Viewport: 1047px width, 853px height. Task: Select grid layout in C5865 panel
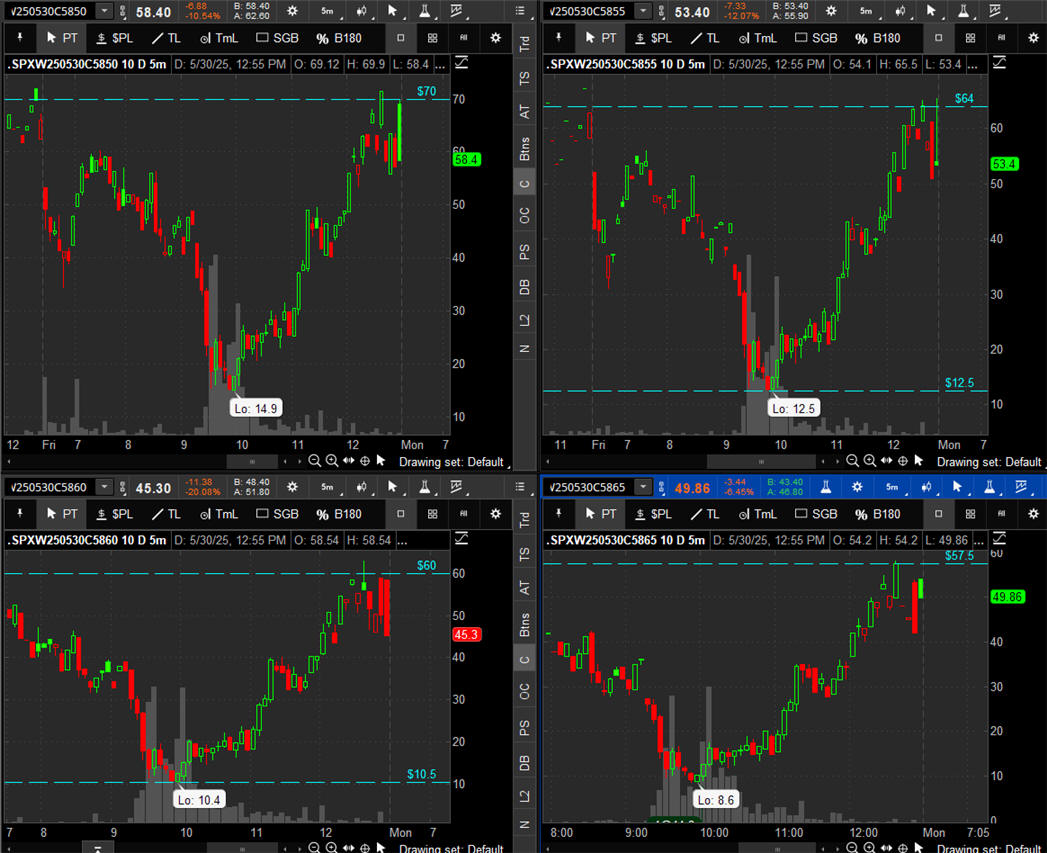(x=971, y=514)
